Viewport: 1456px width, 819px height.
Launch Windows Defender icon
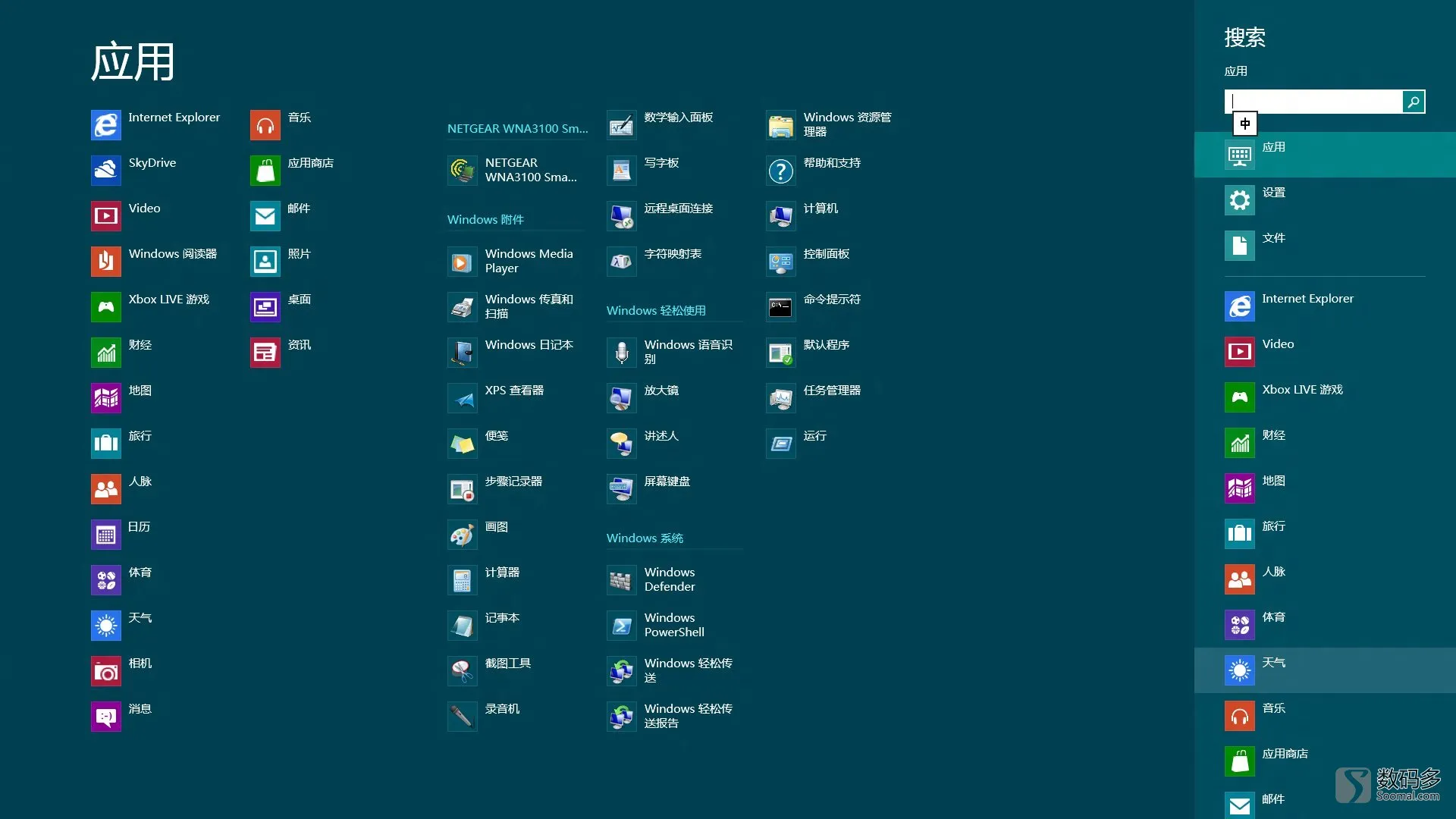(622, 580)
